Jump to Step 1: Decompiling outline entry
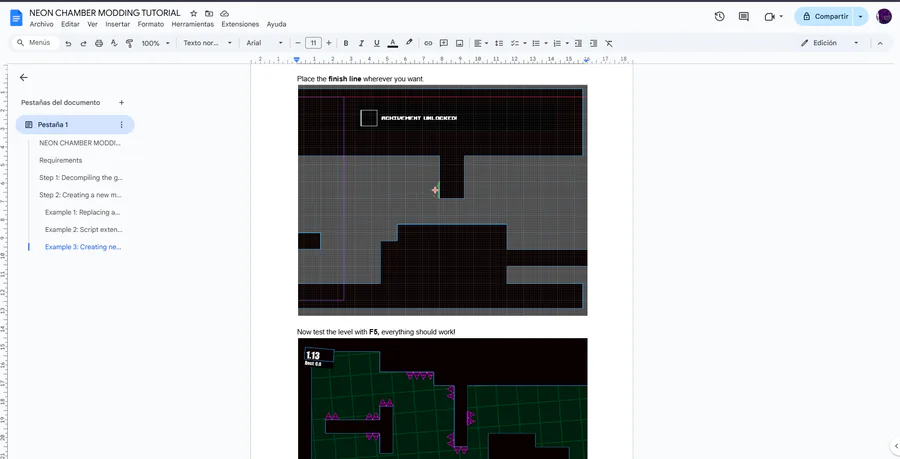The image size is (900, 459). [81, 178]
